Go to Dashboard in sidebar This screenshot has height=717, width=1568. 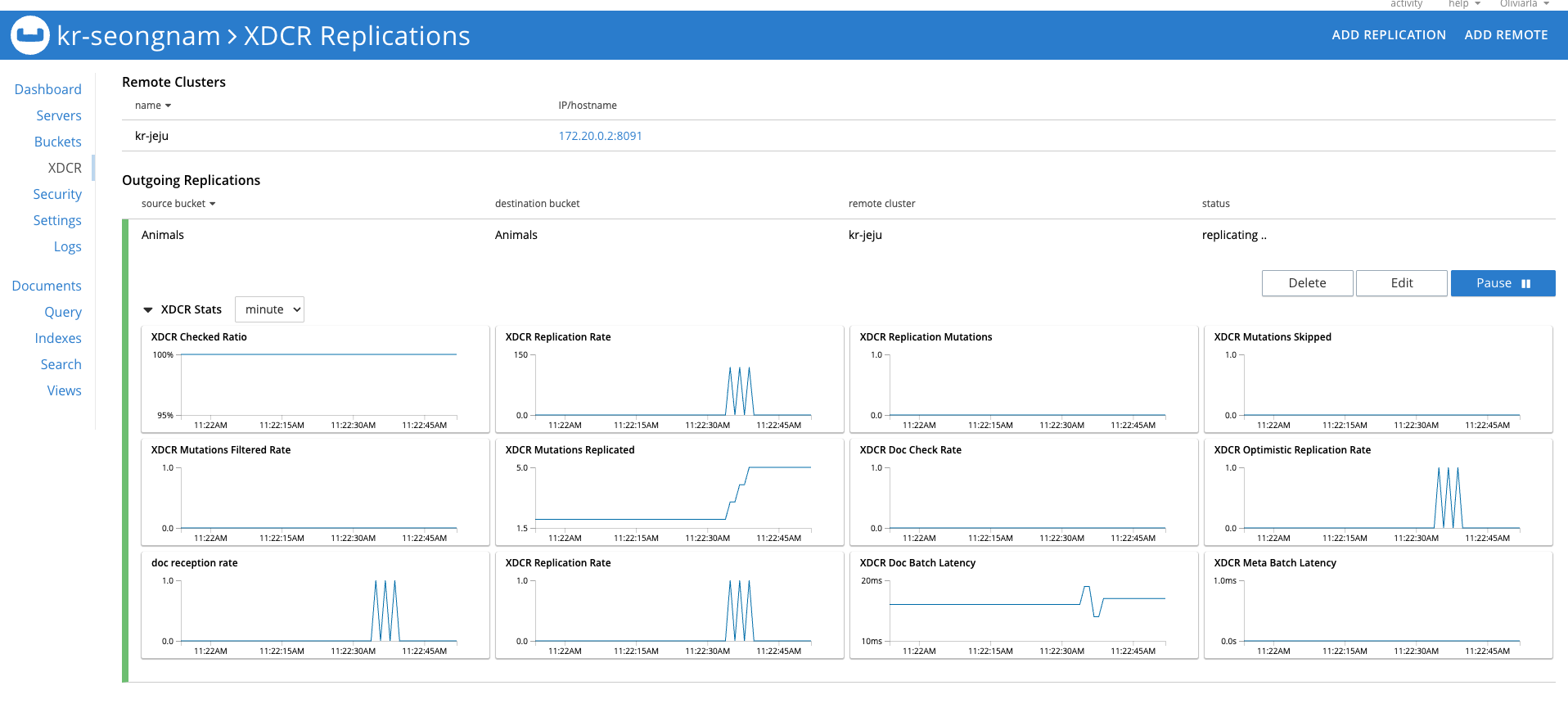48,89
